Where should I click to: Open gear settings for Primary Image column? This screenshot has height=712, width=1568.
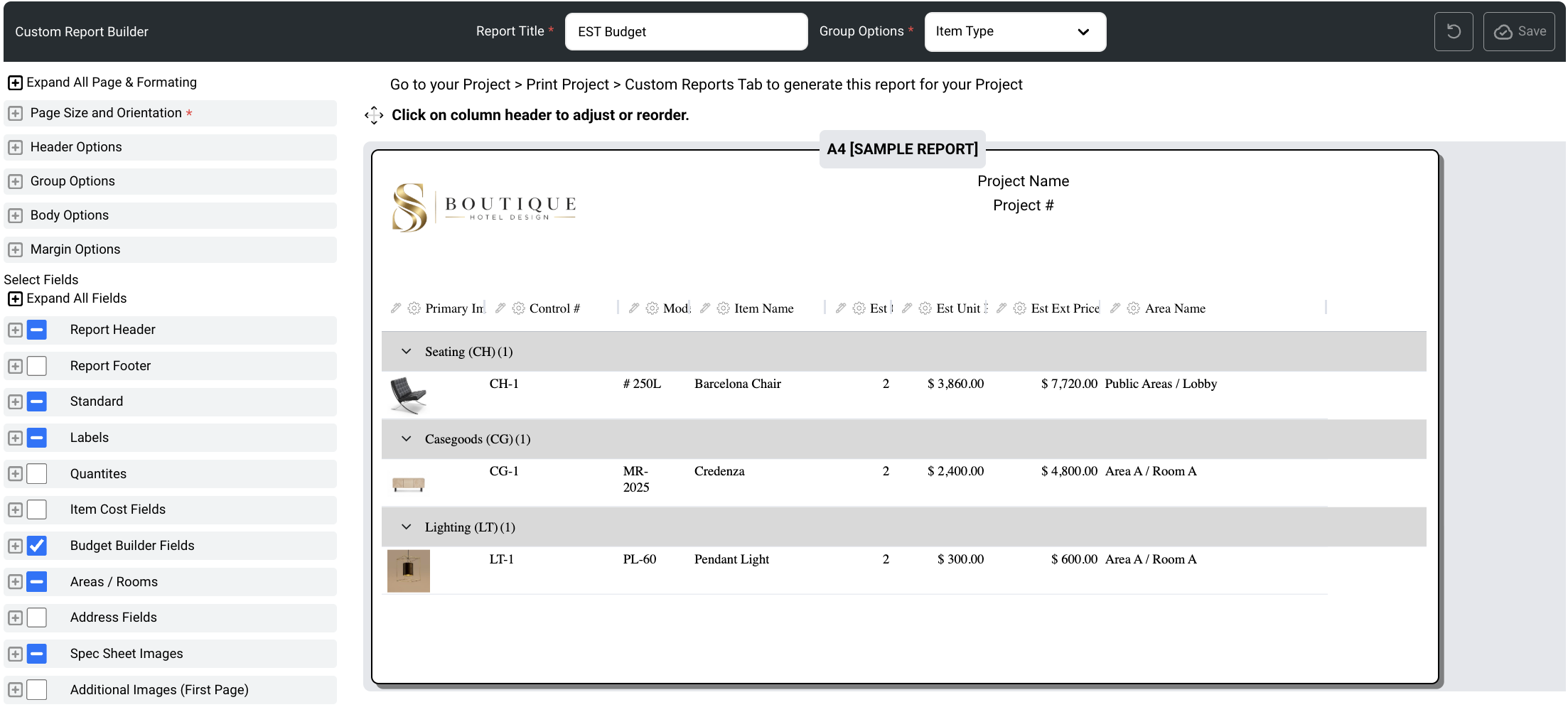(x=414, y=308)
